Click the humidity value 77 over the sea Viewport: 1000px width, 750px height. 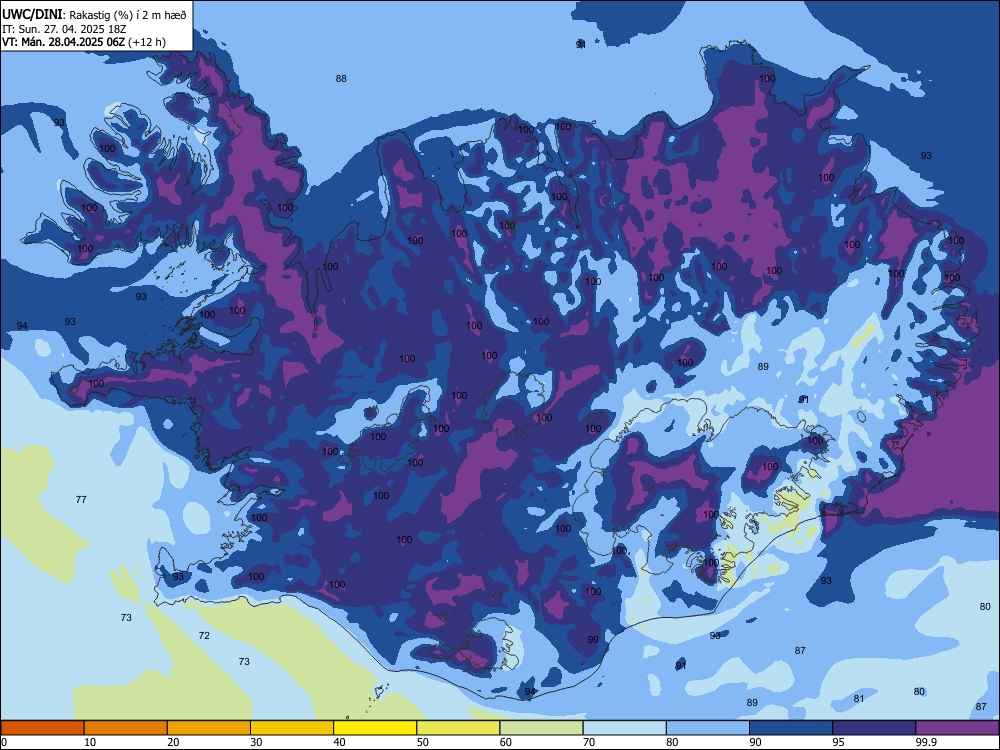tap(81, 499)
